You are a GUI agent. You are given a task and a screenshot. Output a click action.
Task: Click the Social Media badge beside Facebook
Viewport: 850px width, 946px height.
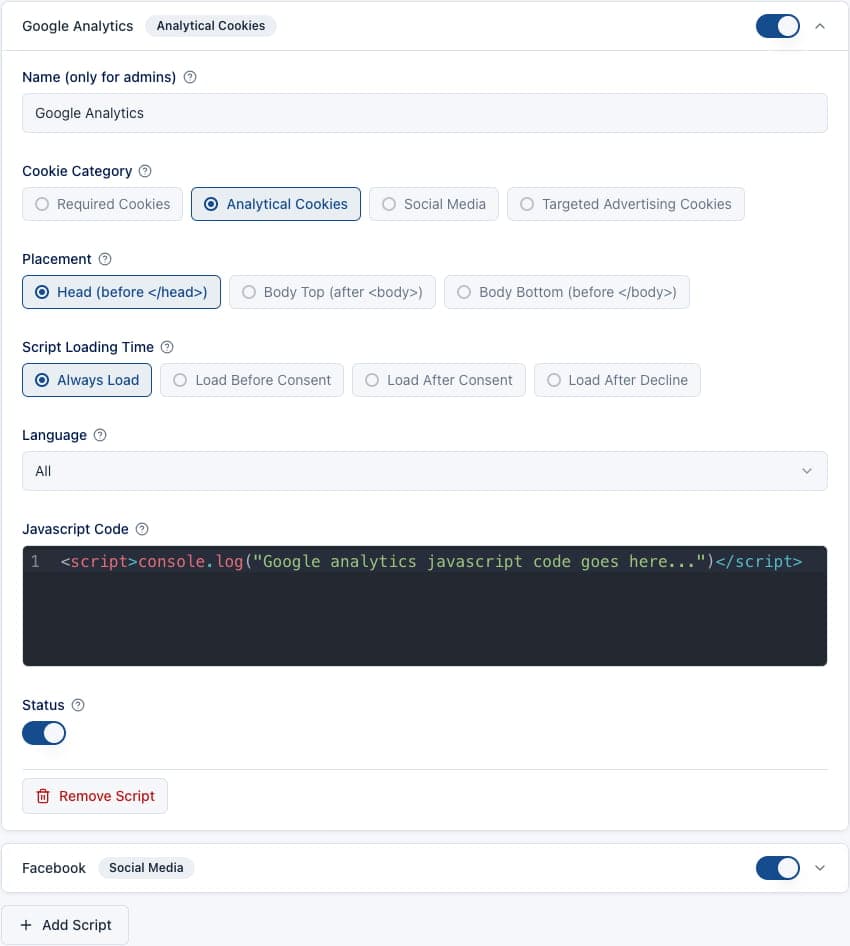coord(146,868)
